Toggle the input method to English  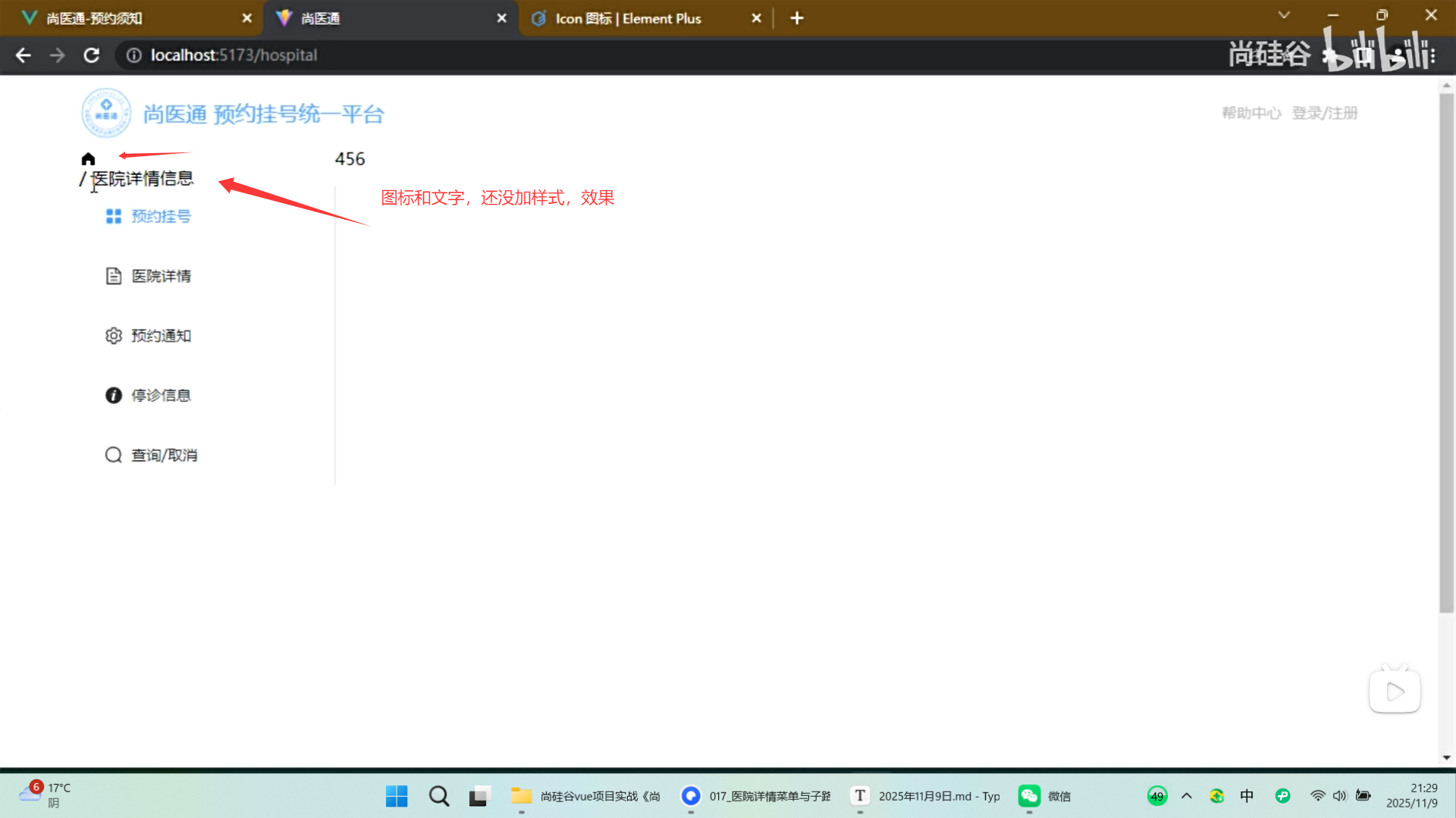(x=1247, y=796)
